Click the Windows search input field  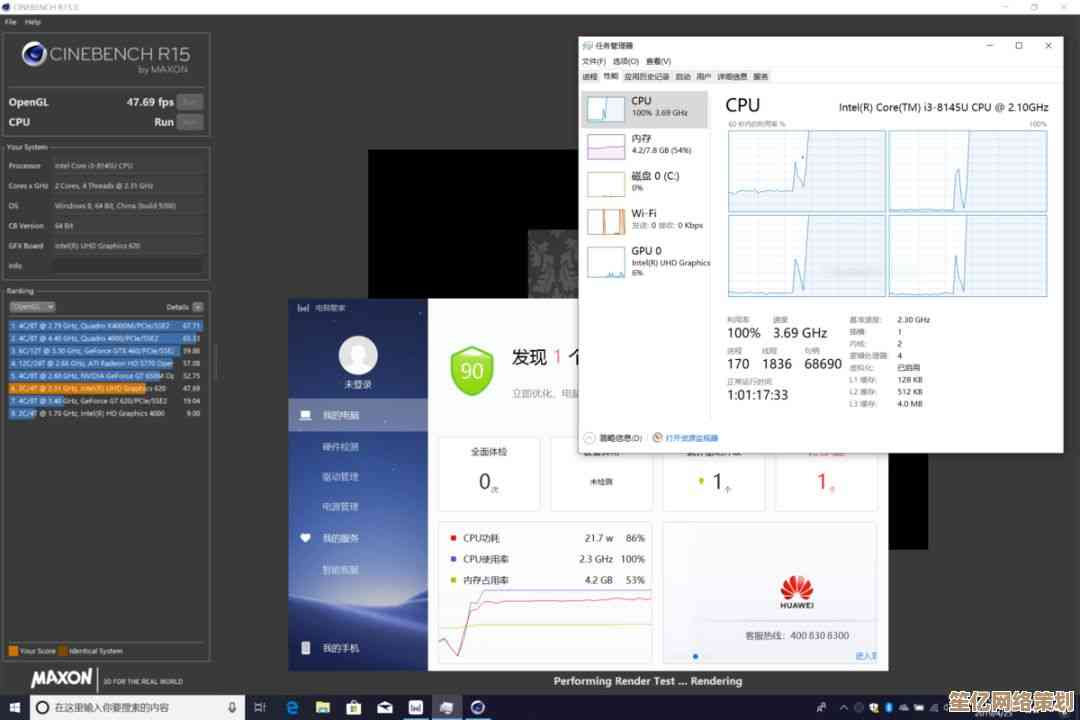(130, 708)
